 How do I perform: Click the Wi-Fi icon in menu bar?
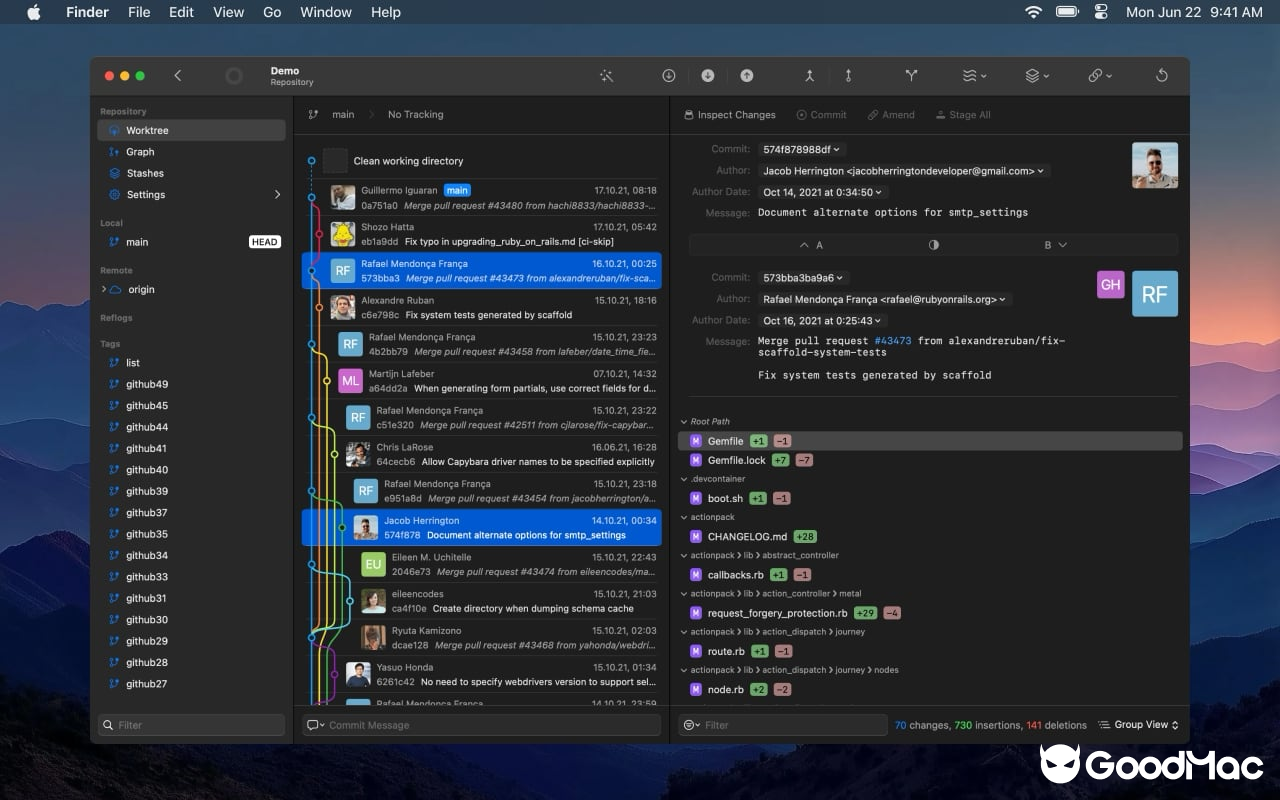pos(1033,12)
